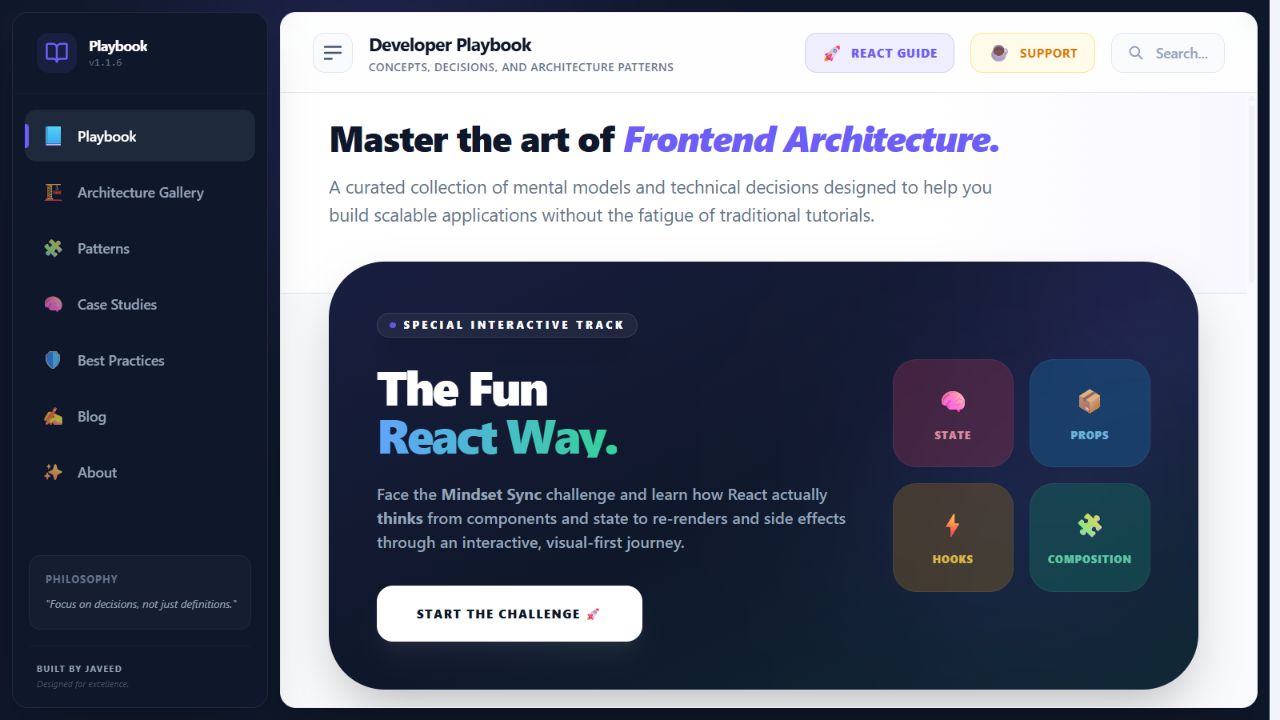Click the Case Studies brain icon

pos(53,304)
